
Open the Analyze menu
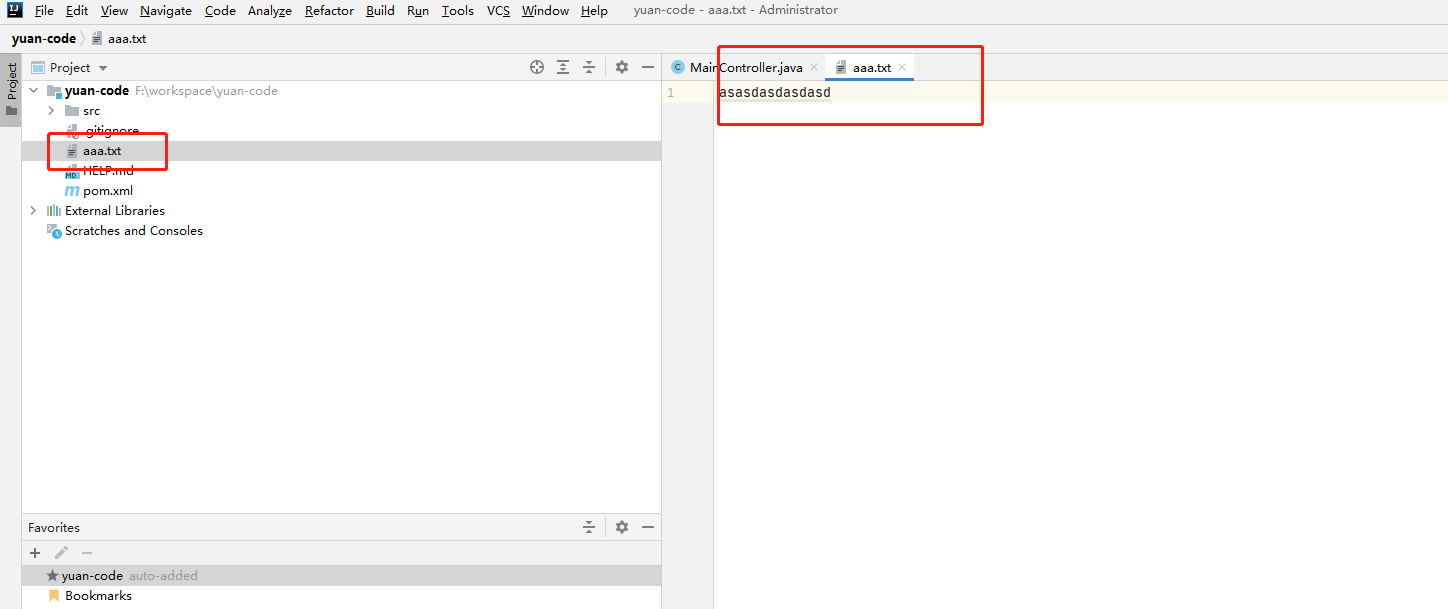270,11
